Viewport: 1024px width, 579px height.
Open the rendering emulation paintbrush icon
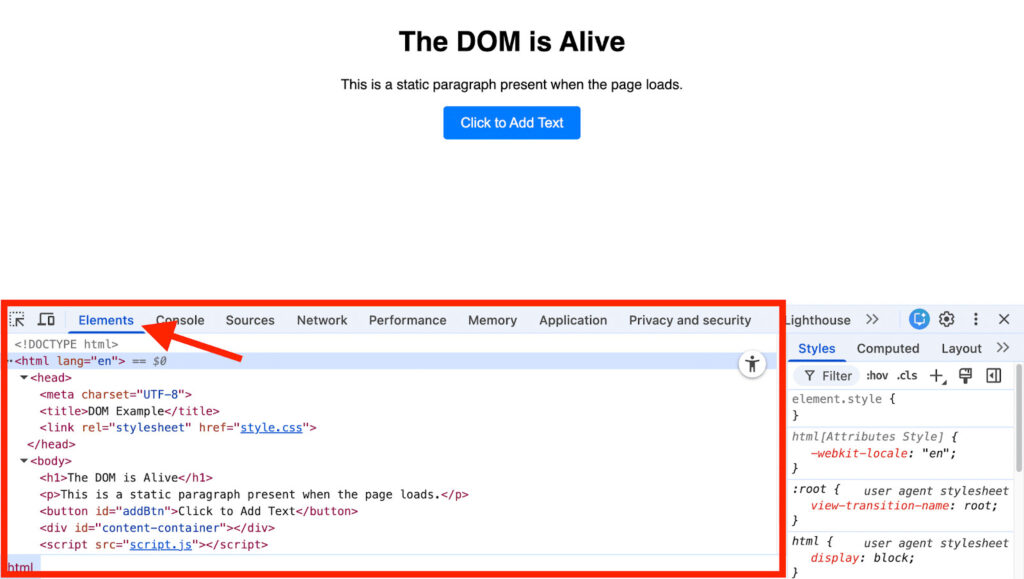click(965, 376)
